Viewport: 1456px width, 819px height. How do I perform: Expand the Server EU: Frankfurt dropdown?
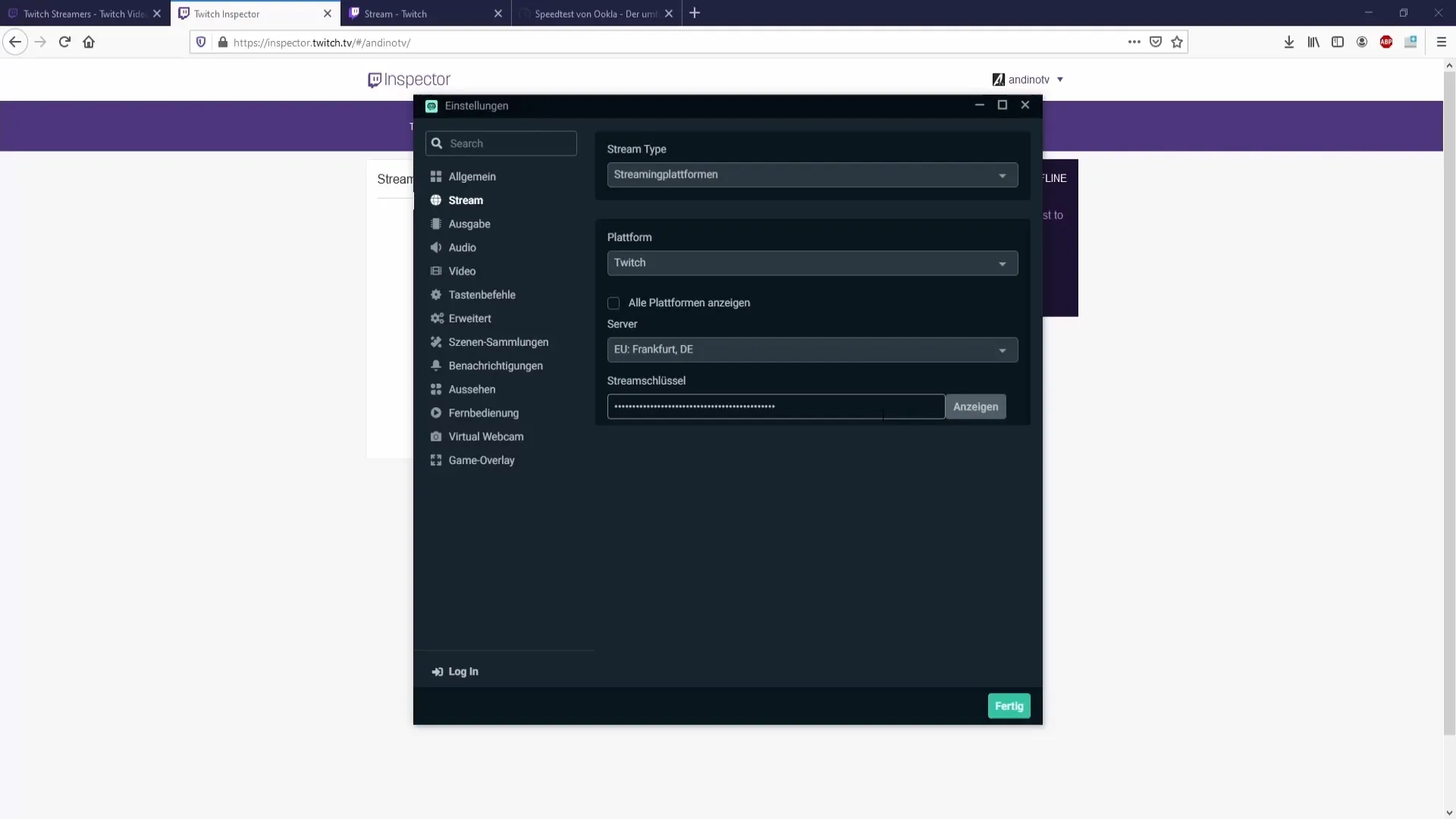(812, 350)
